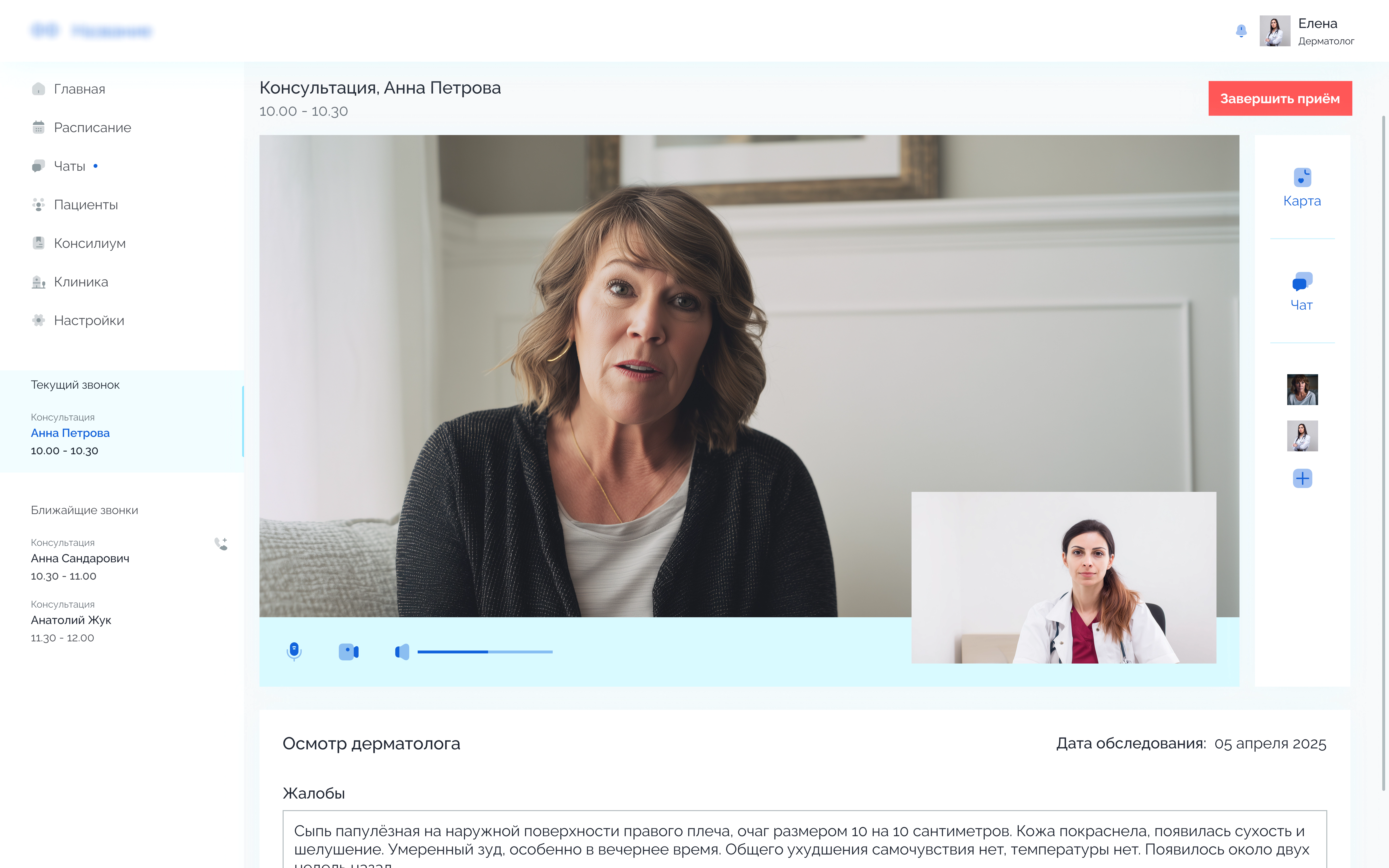Mute the microphone
The height and width of the screenshot is (868, 1389).
point(294,651)
